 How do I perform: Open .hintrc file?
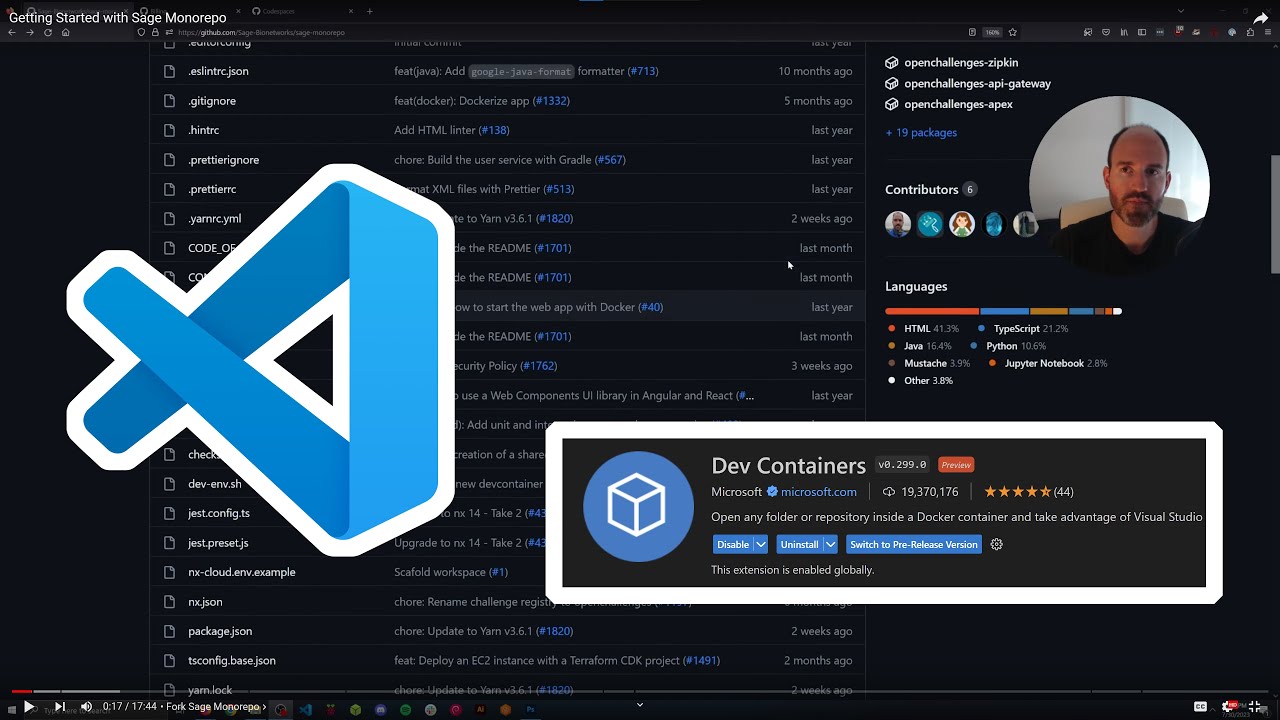(203, 130)
